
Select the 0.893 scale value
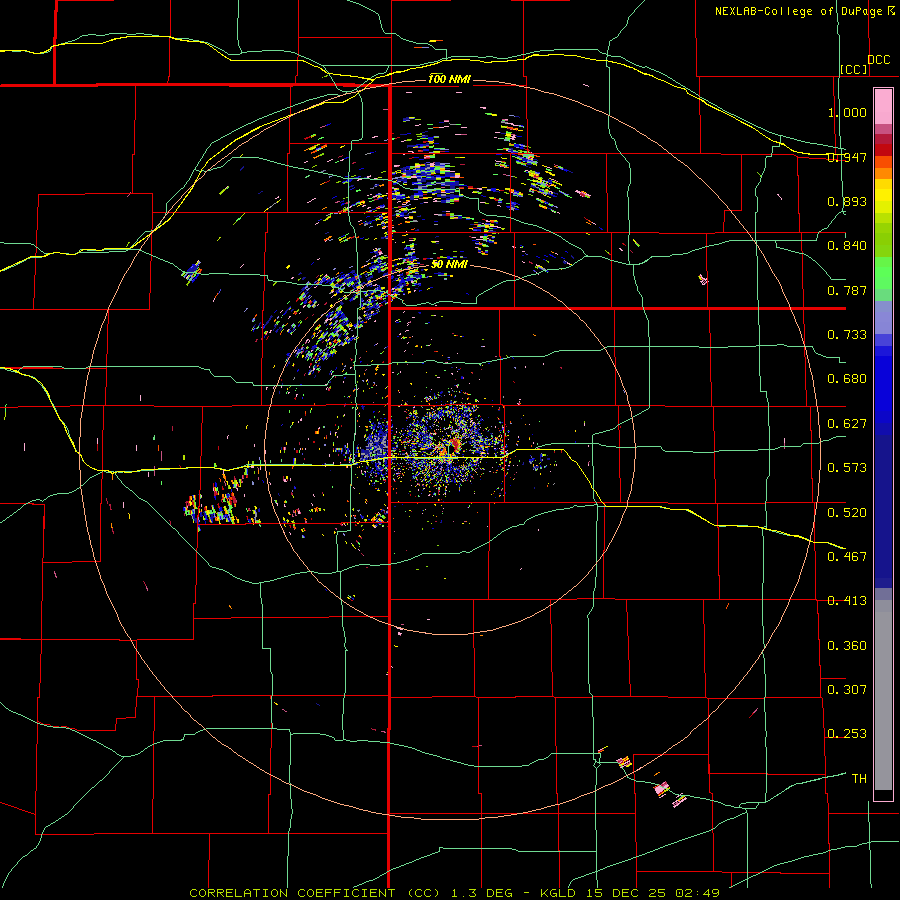click(x=847, y=201)
